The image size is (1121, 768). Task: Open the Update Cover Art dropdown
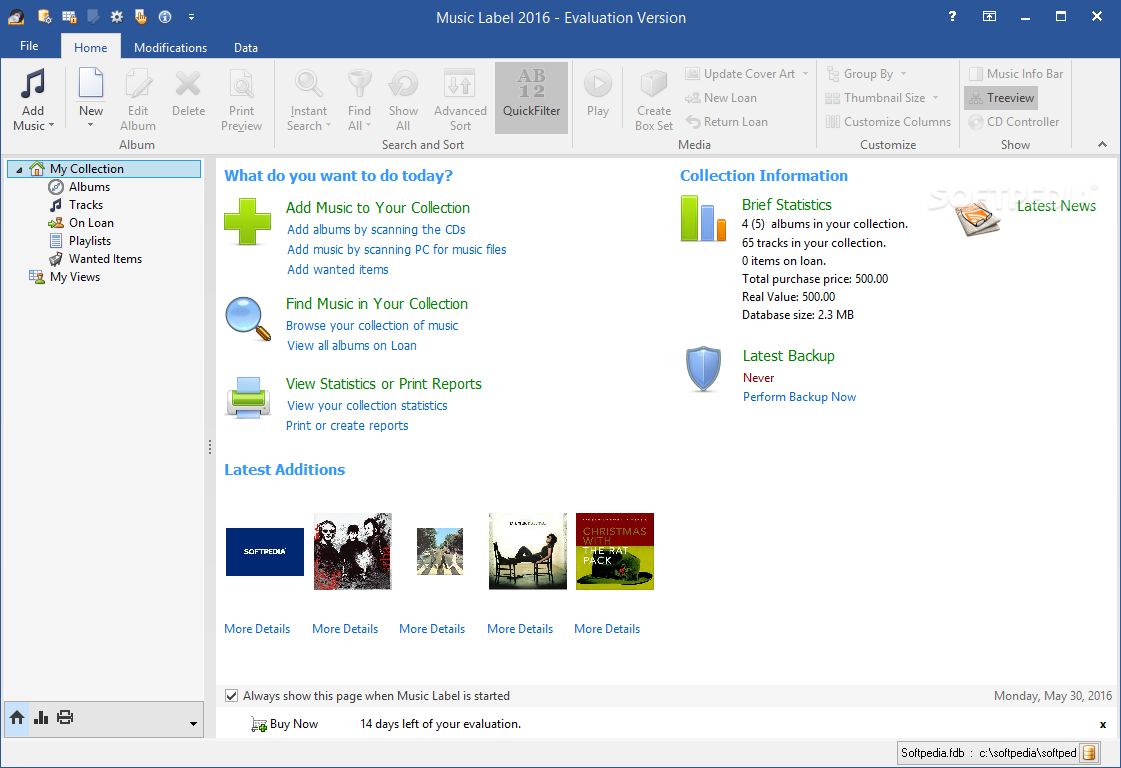pyautogui.click(x=806, y=74)
